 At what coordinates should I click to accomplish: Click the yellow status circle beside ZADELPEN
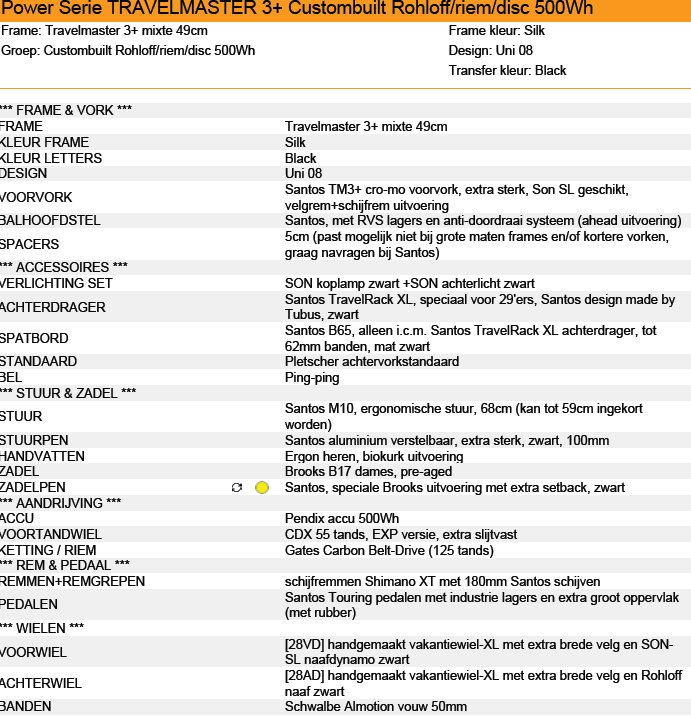coord(262,488)
